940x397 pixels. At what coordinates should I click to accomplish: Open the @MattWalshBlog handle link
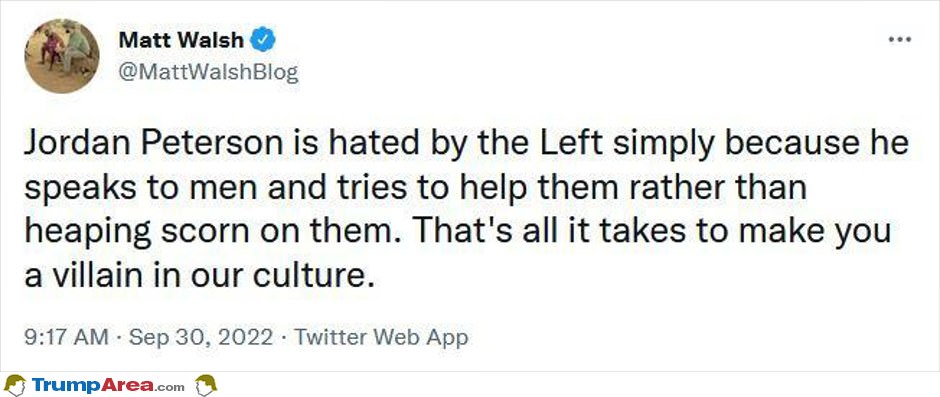tap(208, 73)
